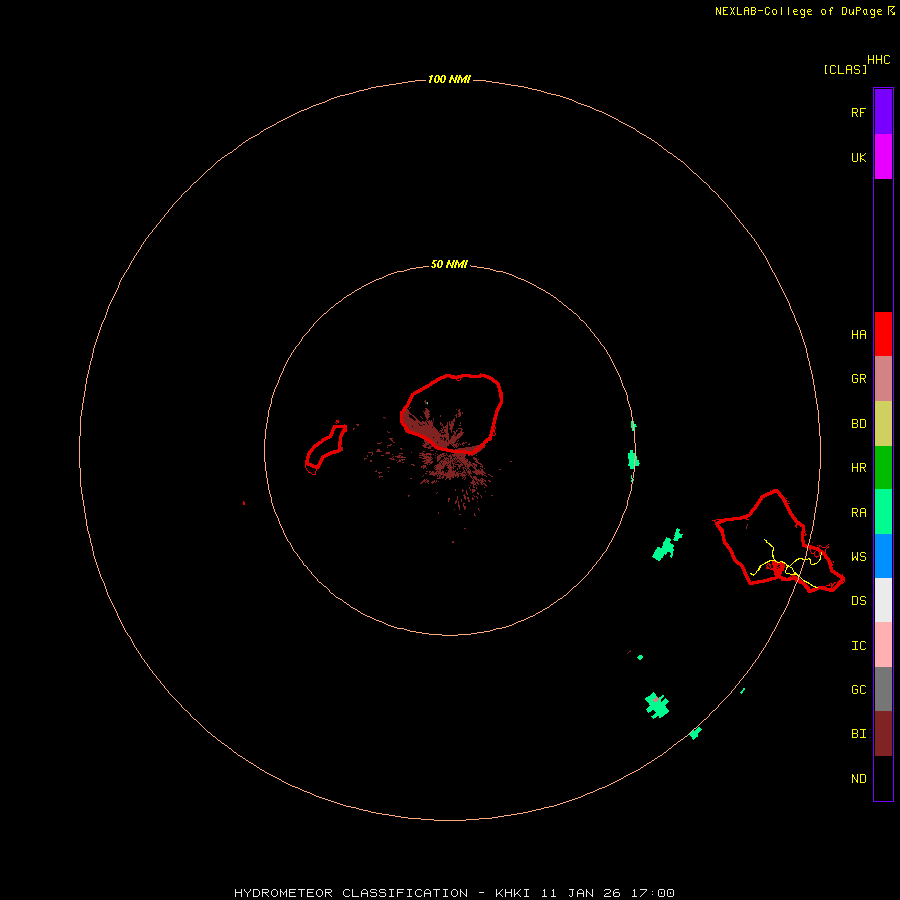Click the IC legend label
This screenshot has width=900, height=900.
pyautogui.click(x=858, y=646)
